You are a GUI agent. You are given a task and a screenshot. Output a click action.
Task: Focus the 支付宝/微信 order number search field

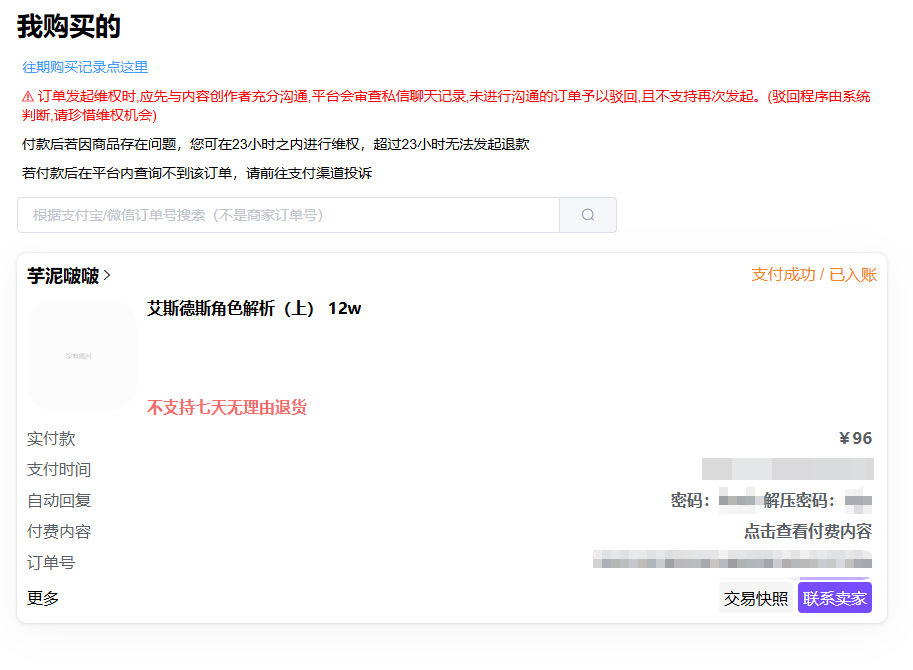pos(288,215)
